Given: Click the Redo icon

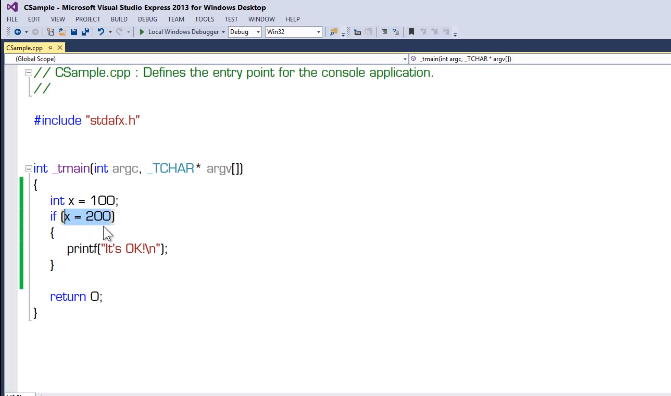Looking at the screenshot, I should pos(119,32).
